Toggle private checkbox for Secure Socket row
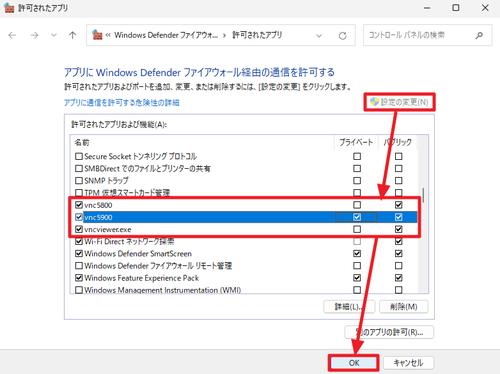This screenshot has height=374, width=500. [x=357, y=156]
